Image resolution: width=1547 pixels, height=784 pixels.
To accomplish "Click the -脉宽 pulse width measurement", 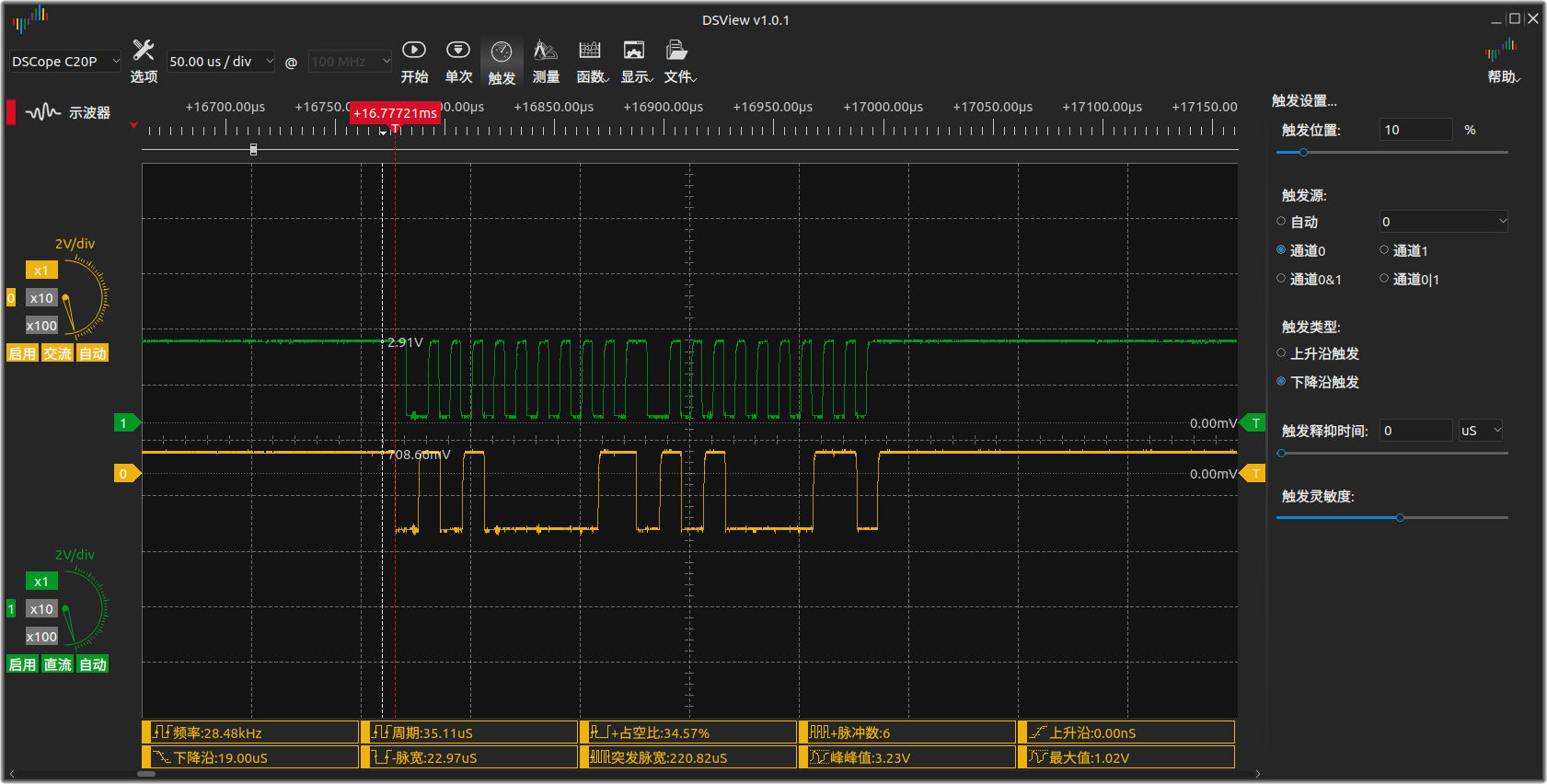I will tap(469, 757).
